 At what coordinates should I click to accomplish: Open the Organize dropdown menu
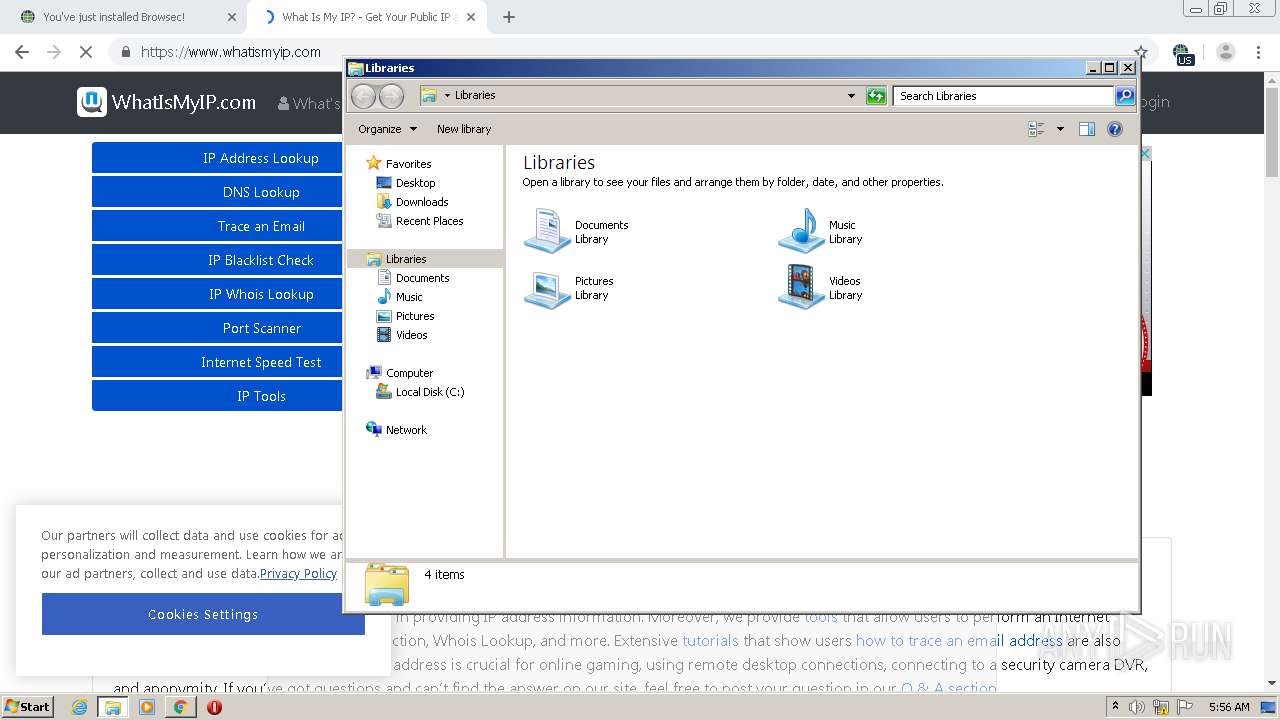[x=387, y=129]
